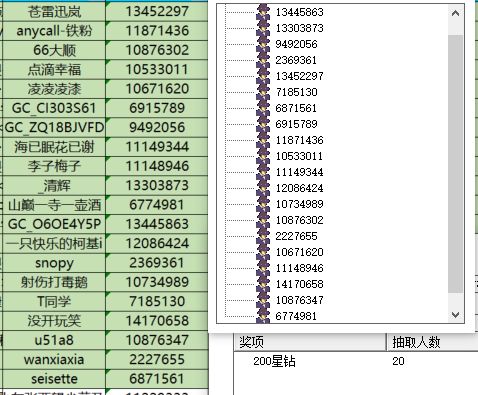478x395 pixels.
Task: Click the winner list scroll down arrow
Action: 455,315
